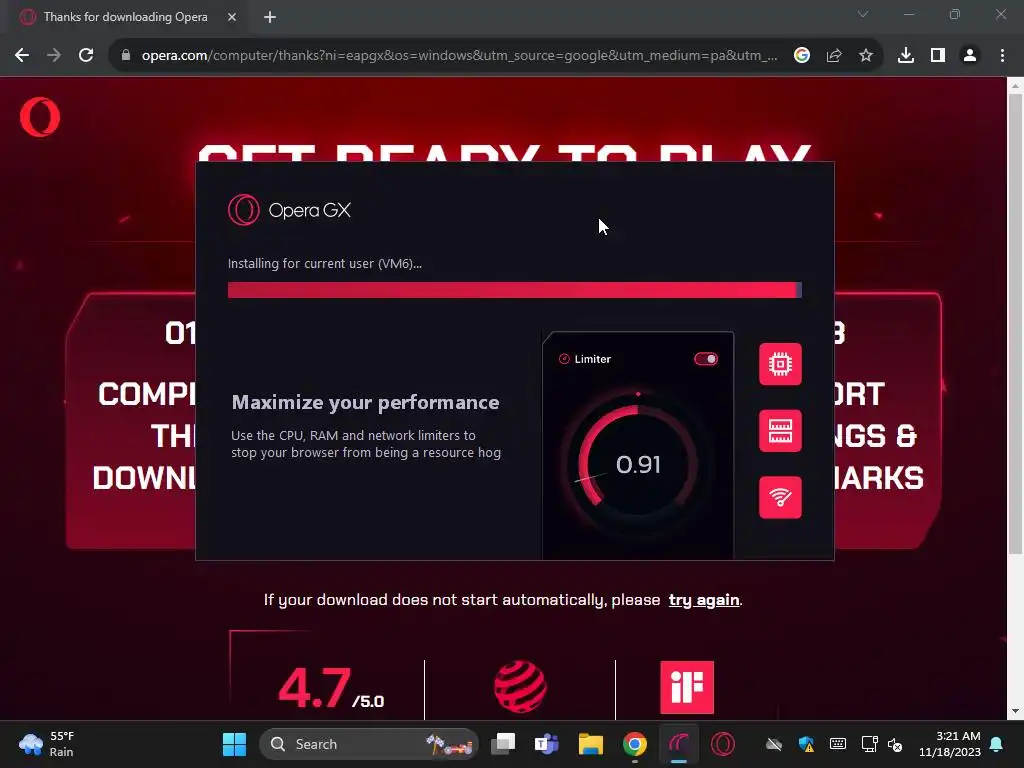Open the notifications bell
Viewport: 1024px width, 768px height.
pyautogui.click(x=997, y=744)
